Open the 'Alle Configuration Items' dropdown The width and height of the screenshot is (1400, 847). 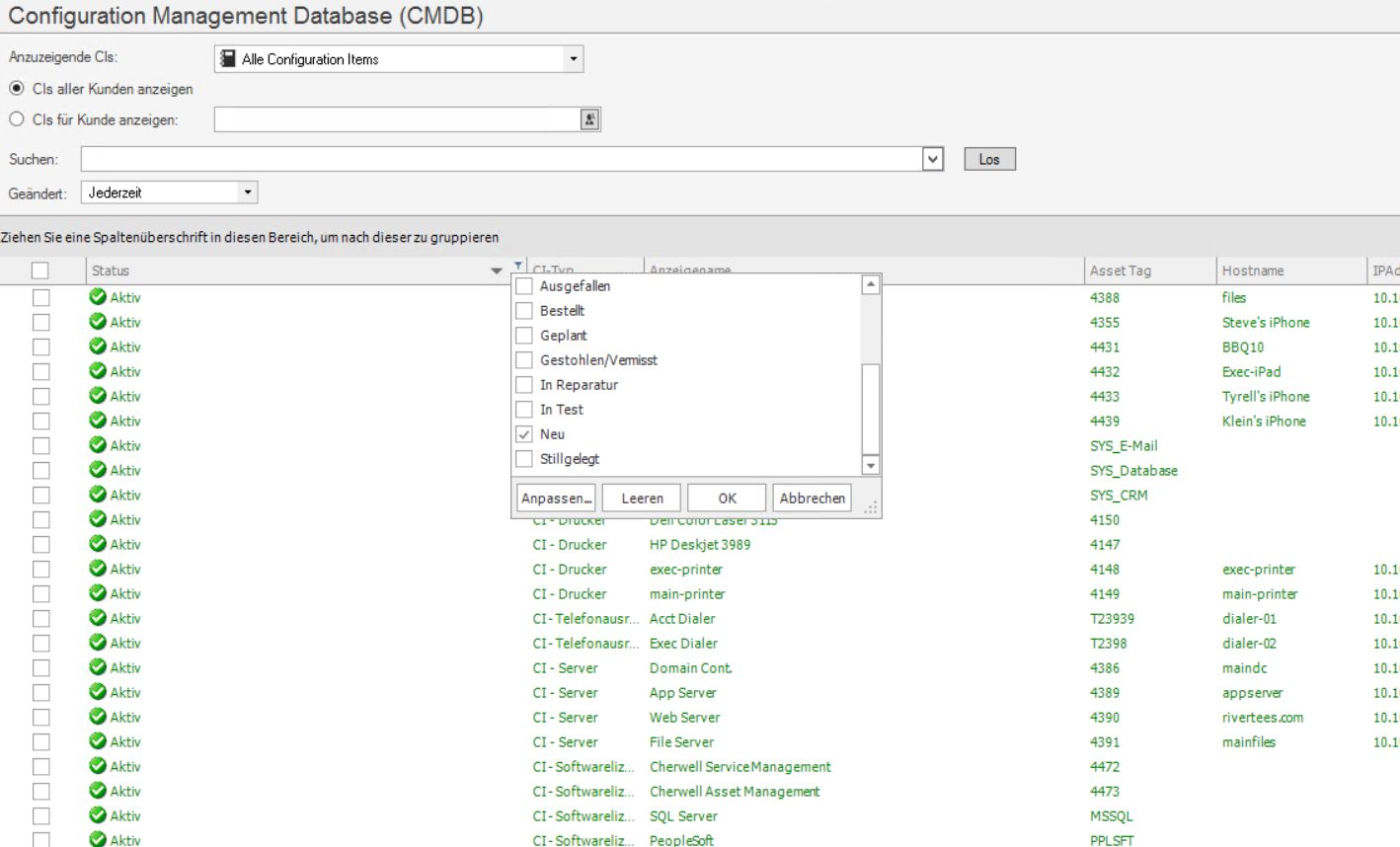point(573,59)
